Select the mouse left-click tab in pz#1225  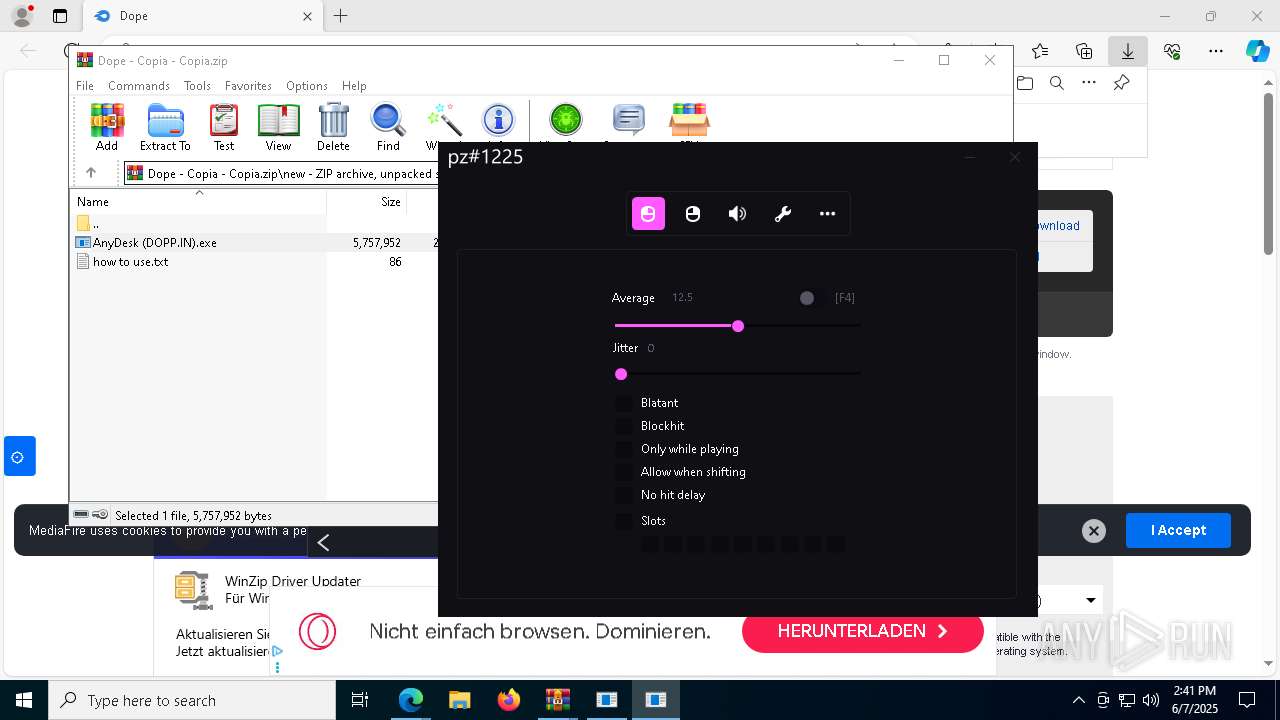click(648, 213)
